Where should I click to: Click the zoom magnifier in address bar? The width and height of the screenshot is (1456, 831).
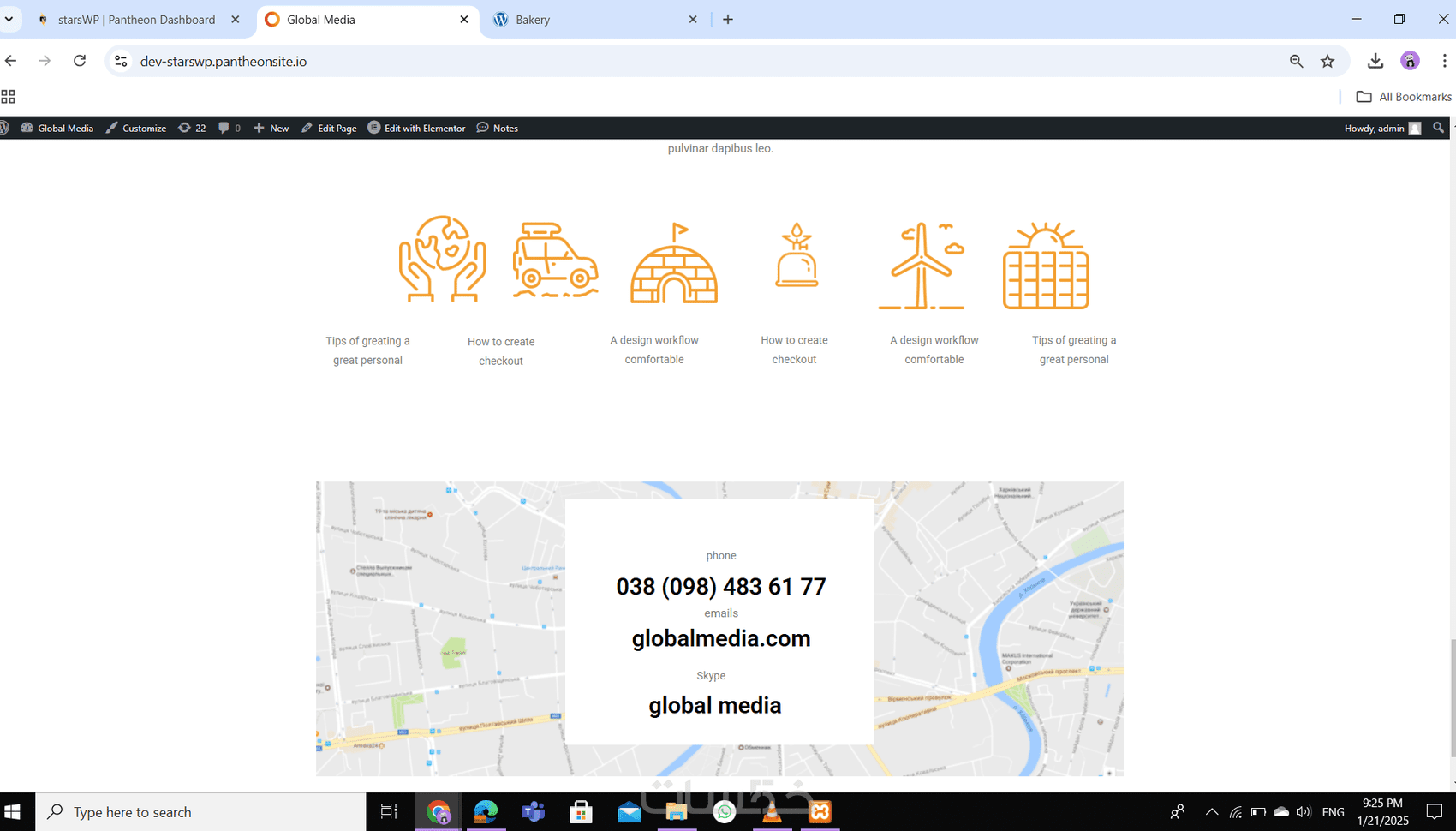1296,61
